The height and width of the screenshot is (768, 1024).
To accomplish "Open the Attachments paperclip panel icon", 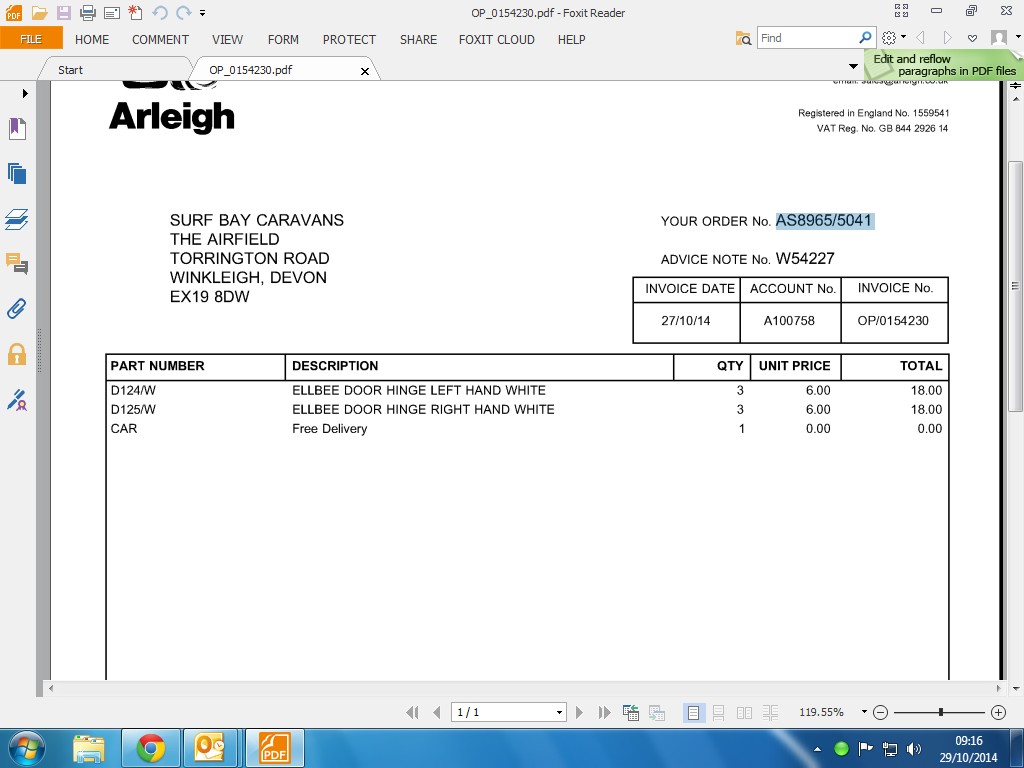I will click(17, 309).
